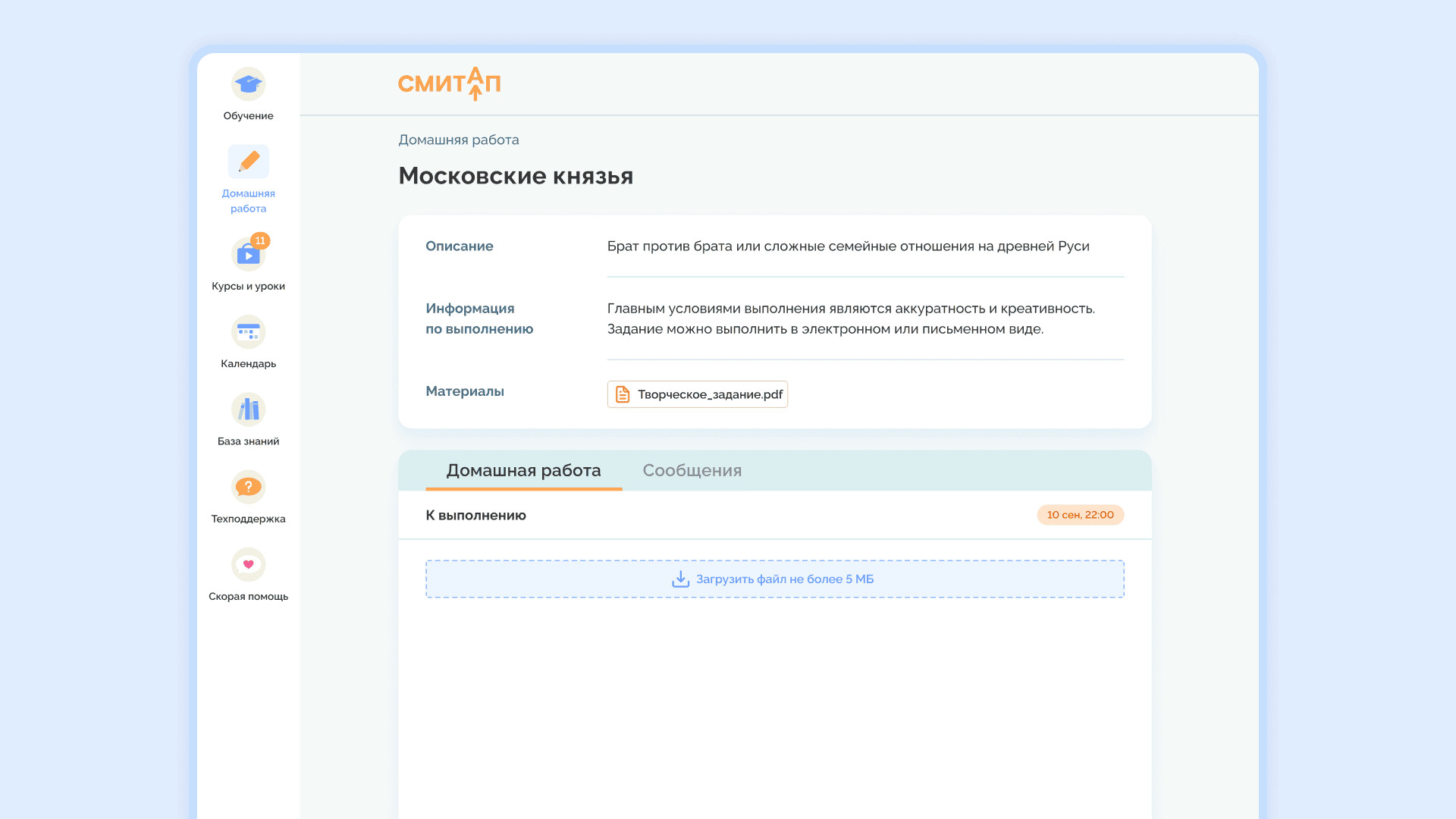Click the Курсы и уроки sidebar label
This screenshot has width=1456, height=819.
click(x=248, y=286)
